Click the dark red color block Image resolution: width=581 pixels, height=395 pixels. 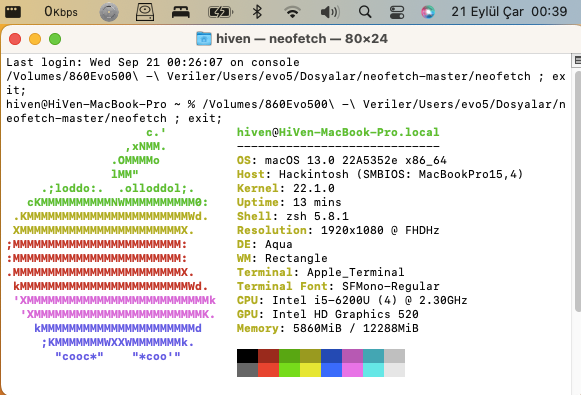pyautogui.click(x=268, y=356)
